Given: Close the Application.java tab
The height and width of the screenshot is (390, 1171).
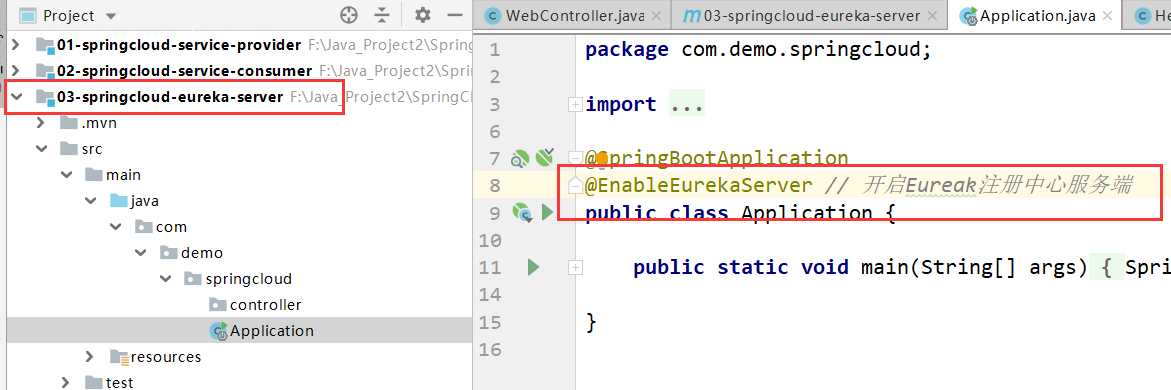Looking at the screenshot, I should click(x=1107, y=16).
